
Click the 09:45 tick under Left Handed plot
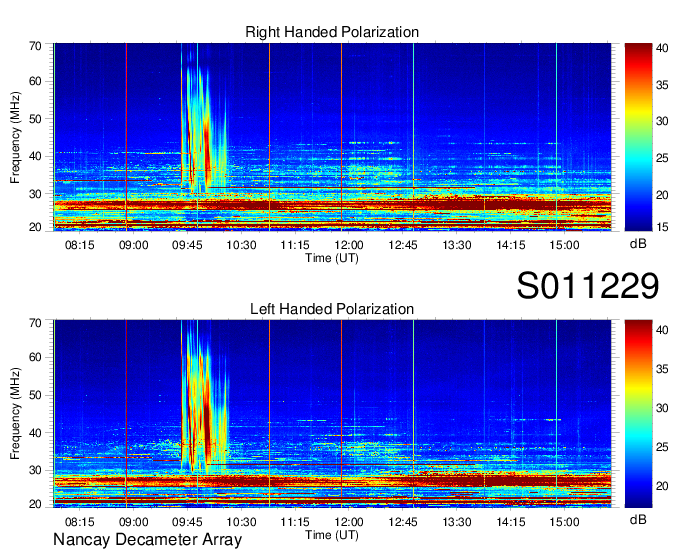(x=187, y=522)
